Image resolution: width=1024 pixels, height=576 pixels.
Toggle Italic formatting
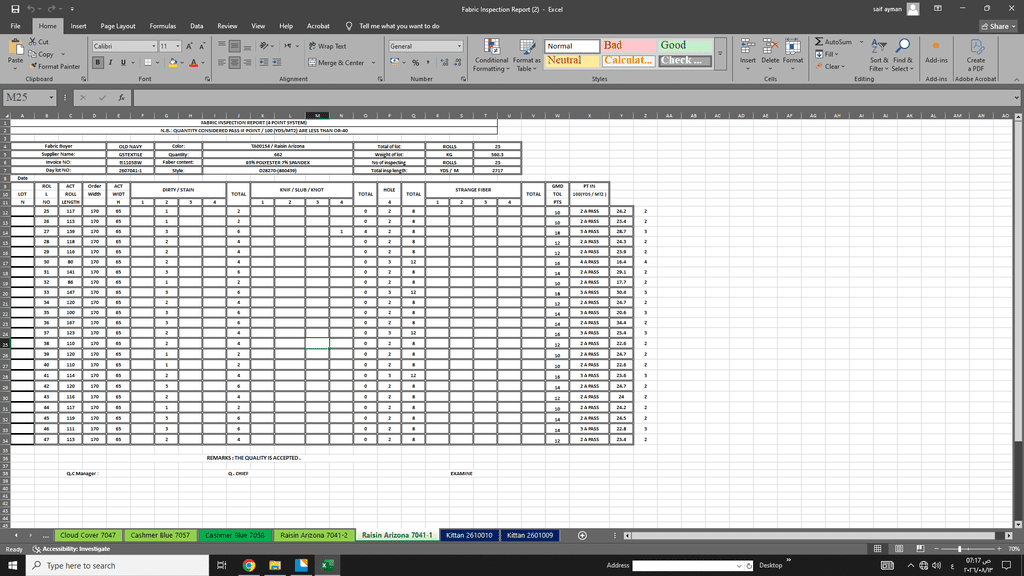click(110, 63)
